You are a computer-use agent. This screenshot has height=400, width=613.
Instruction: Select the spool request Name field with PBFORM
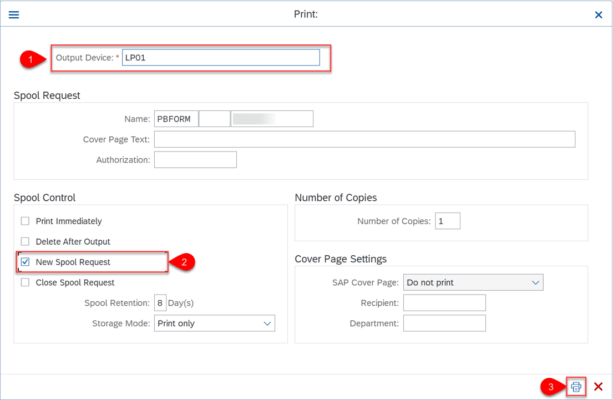[175, 119]
